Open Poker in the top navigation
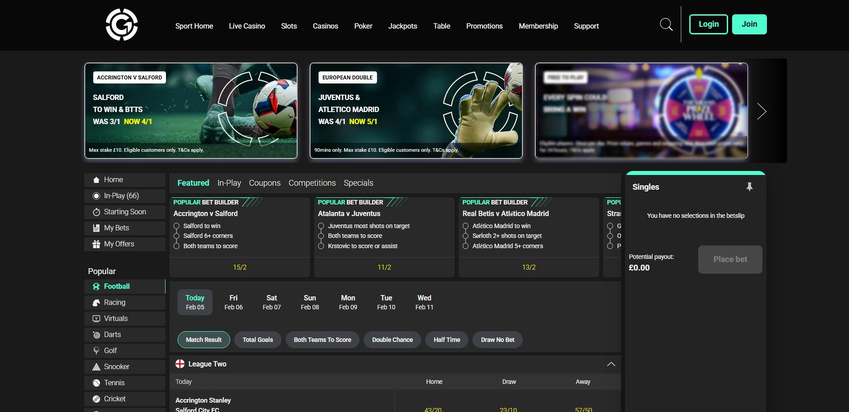The image size is (849, 412). tap(363, 26)
